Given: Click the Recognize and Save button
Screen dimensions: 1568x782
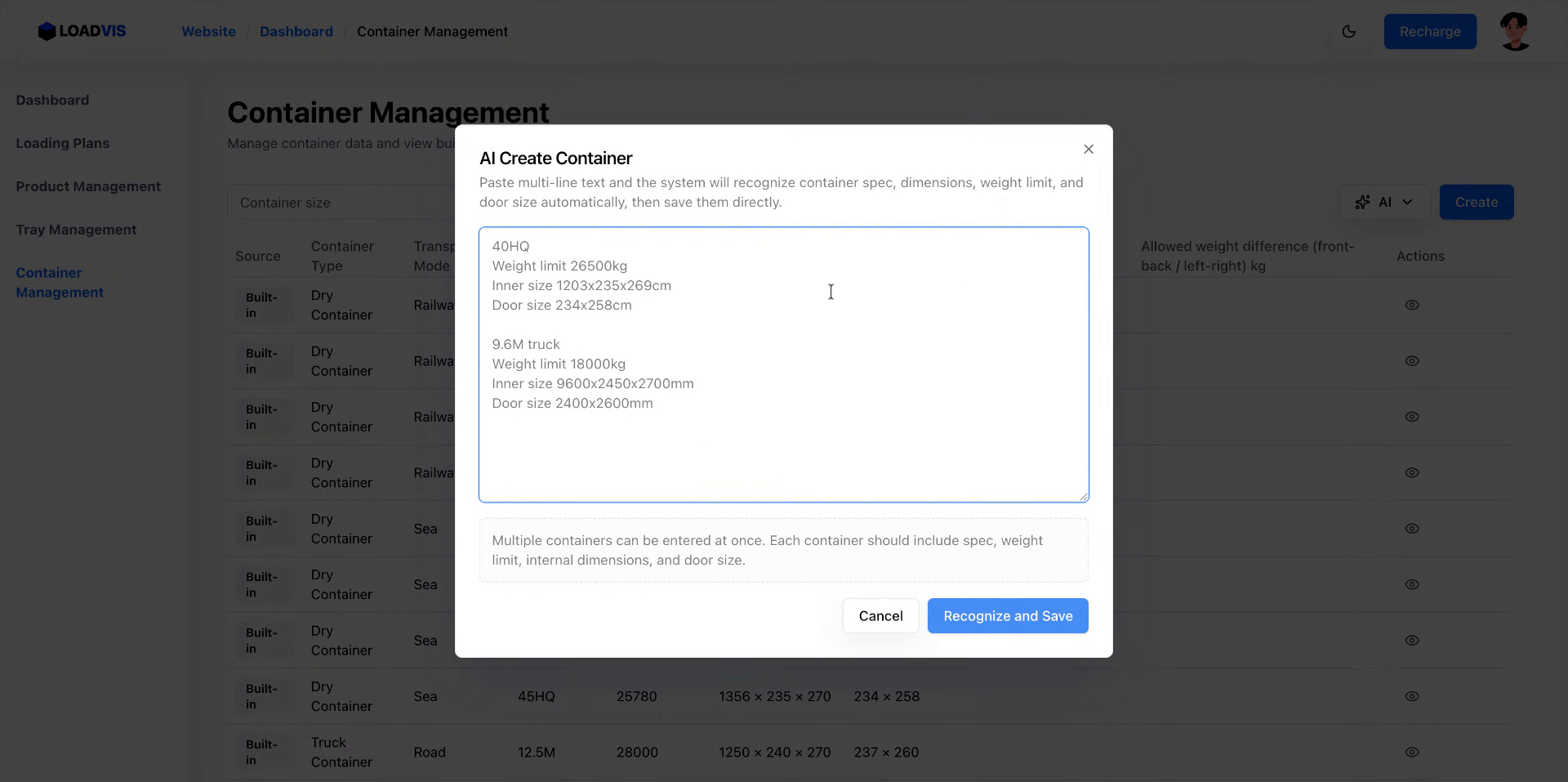Looking at the screenshot, I should (x=1007, y=615).
